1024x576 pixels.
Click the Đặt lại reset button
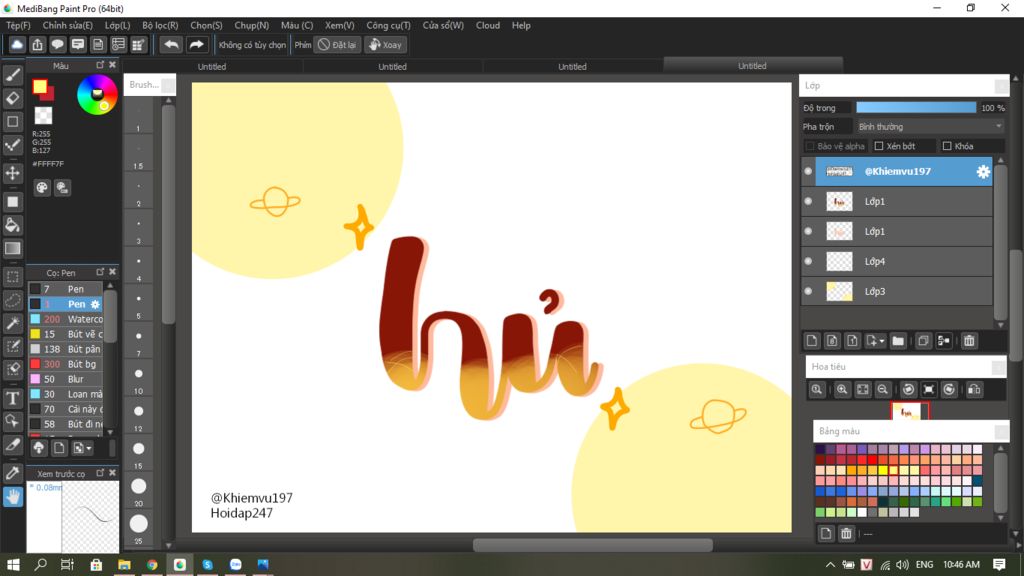click(x=337, y=44)
